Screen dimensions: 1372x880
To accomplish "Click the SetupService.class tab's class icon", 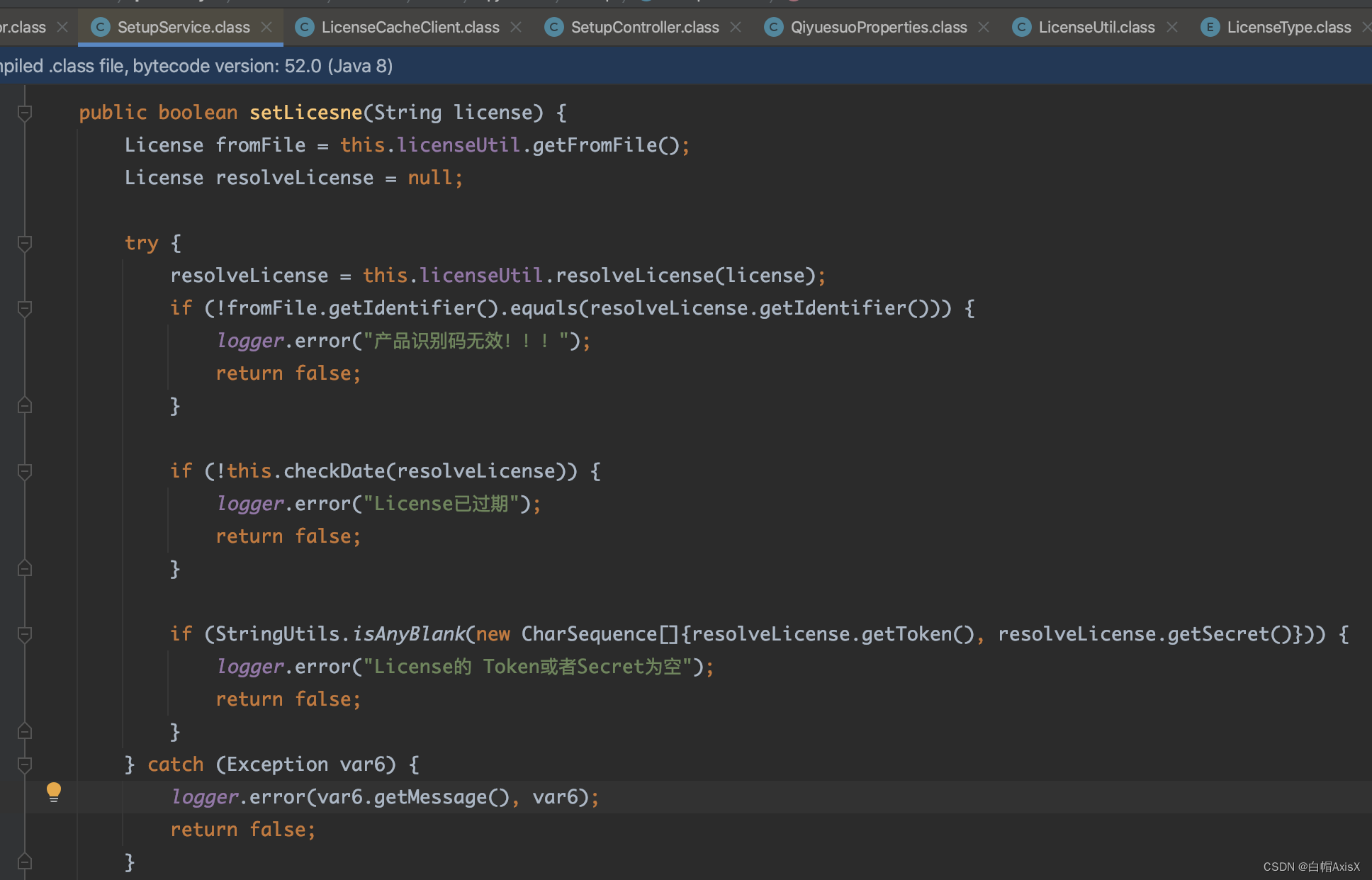I will click(x=101, y=27).
